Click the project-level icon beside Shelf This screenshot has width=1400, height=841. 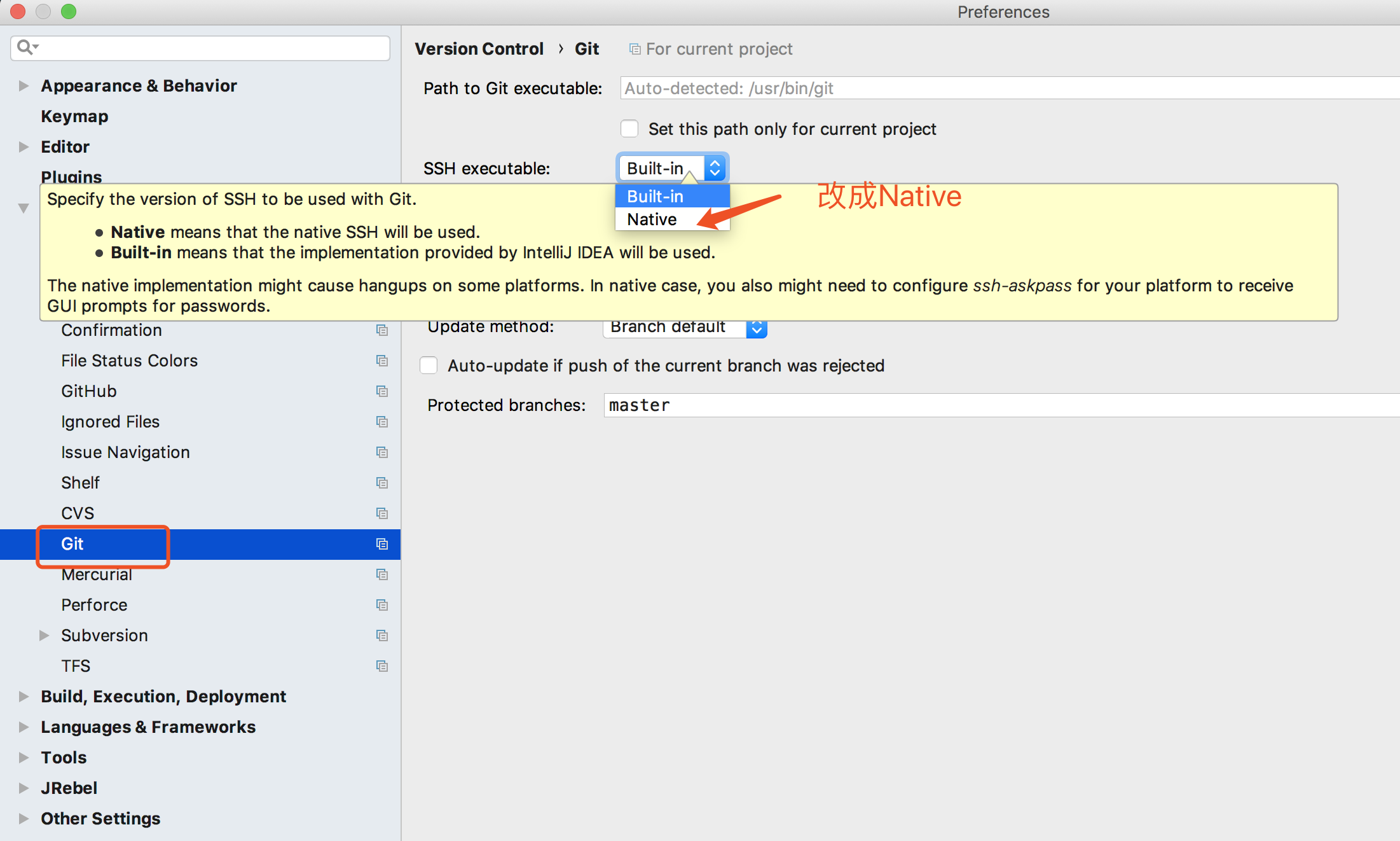tap(382, 483)
